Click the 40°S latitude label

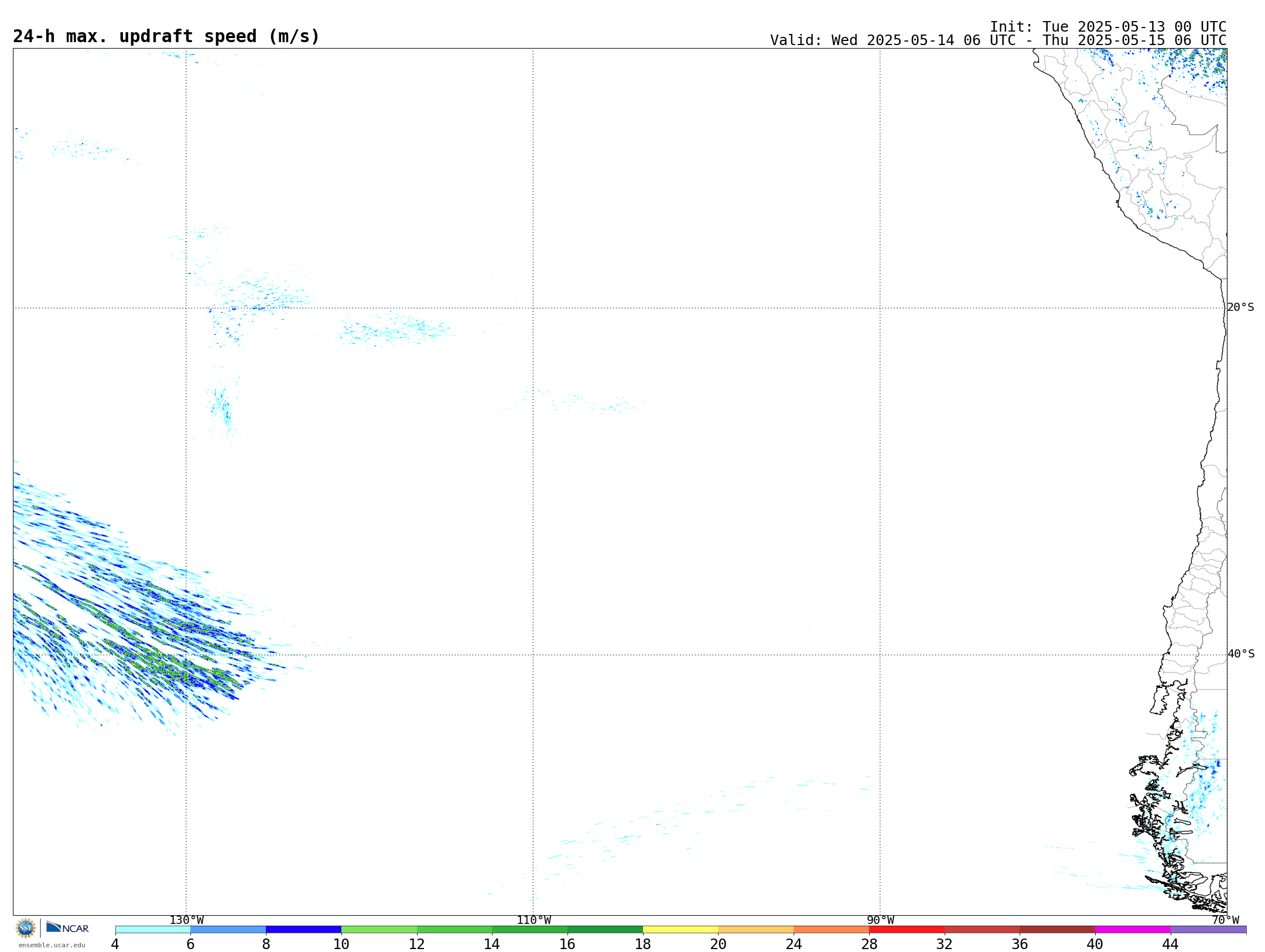[x=1240, y=654]
